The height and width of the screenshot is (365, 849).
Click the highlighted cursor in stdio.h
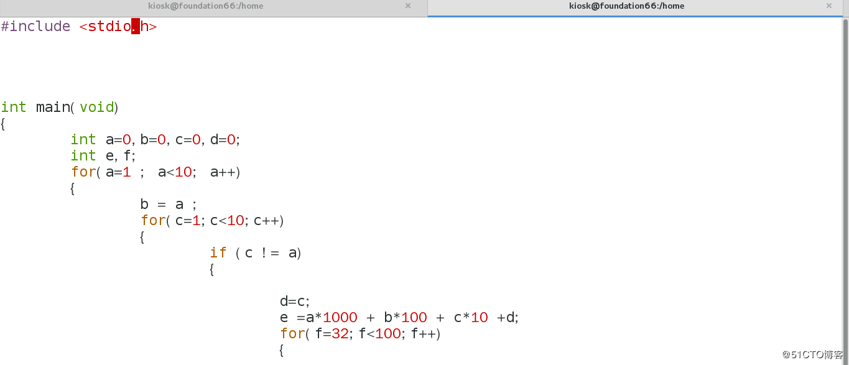(x=135, y=26)
